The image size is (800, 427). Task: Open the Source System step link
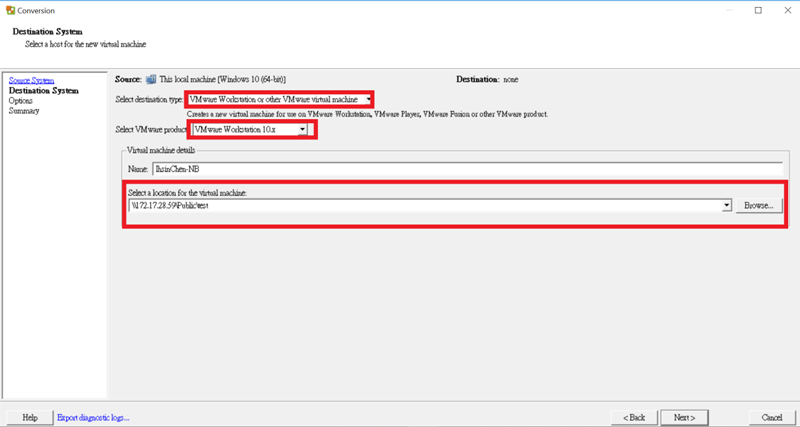tap(31, 81)
